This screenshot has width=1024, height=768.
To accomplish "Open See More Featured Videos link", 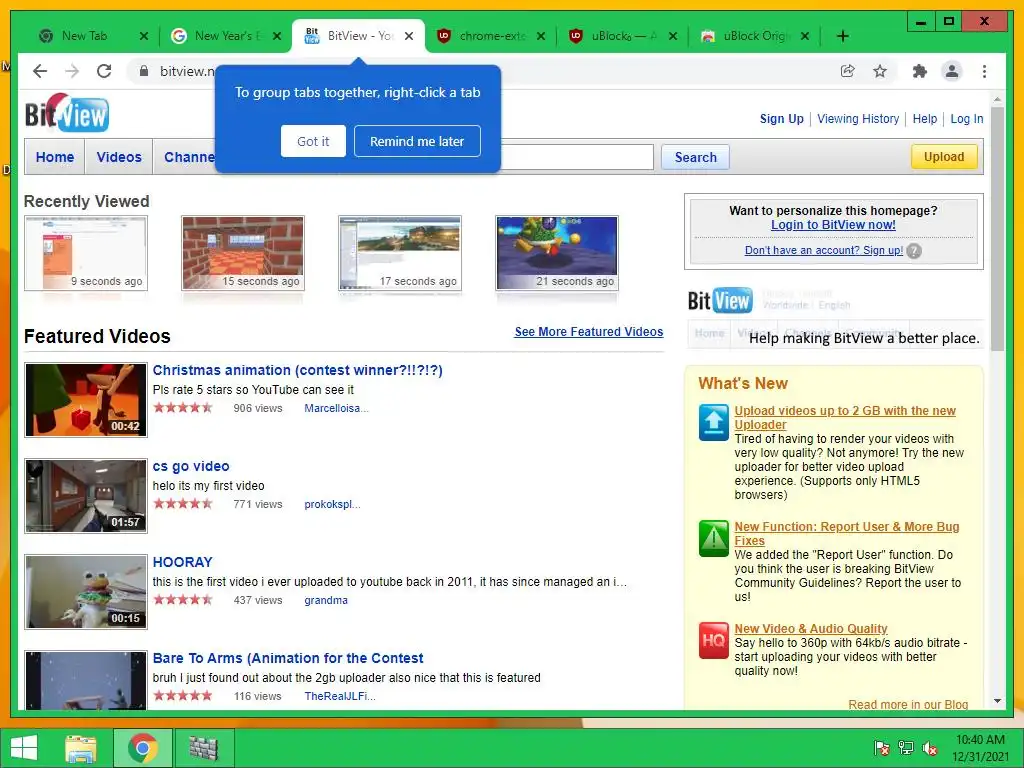I will tap(588, 332).
